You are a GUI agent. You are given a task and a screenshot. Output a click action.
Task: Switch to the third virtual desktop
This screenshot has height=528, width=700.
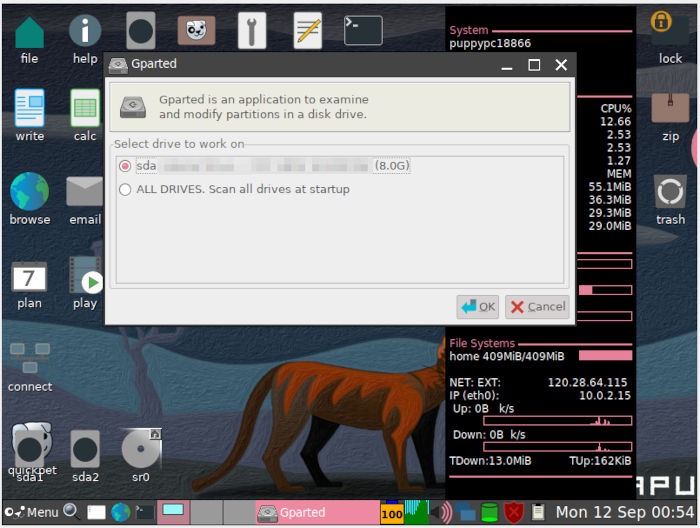pos(239,512)
